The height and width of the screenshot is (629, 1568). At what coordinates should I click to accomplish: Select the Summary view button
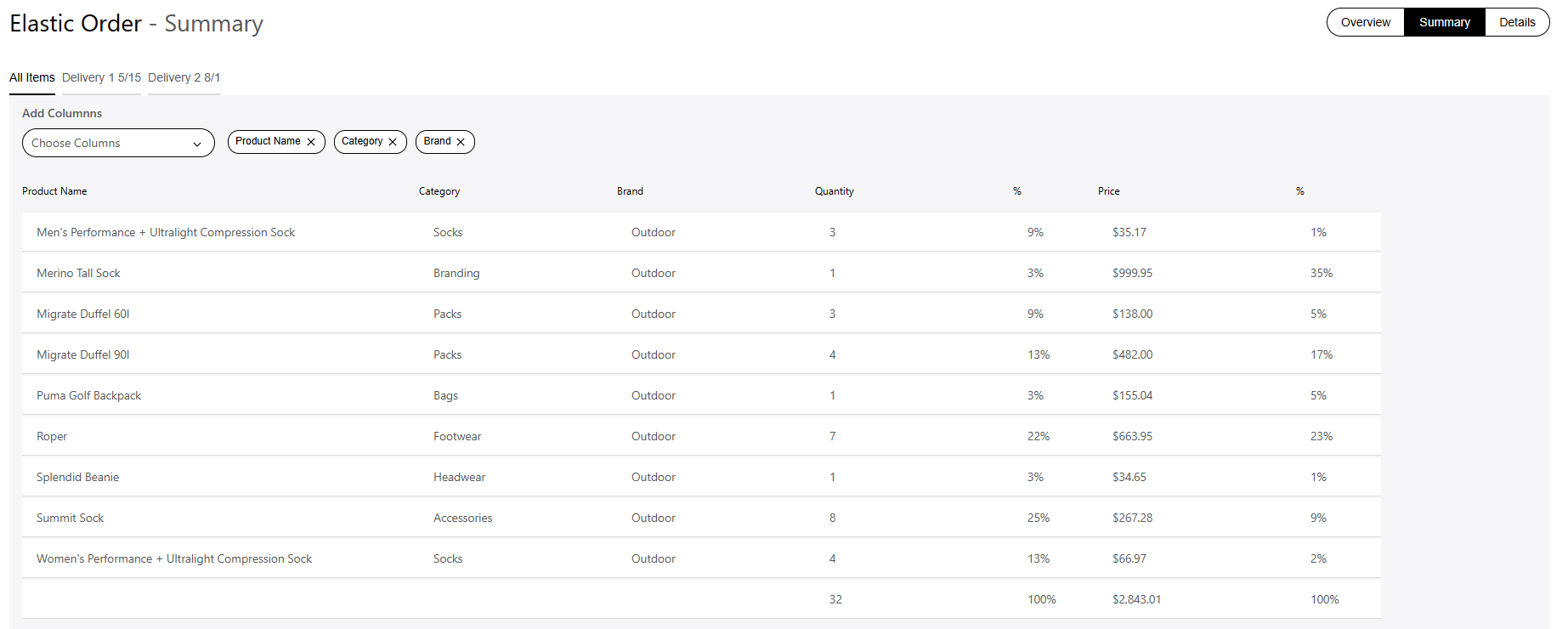tap(1444, 22)
